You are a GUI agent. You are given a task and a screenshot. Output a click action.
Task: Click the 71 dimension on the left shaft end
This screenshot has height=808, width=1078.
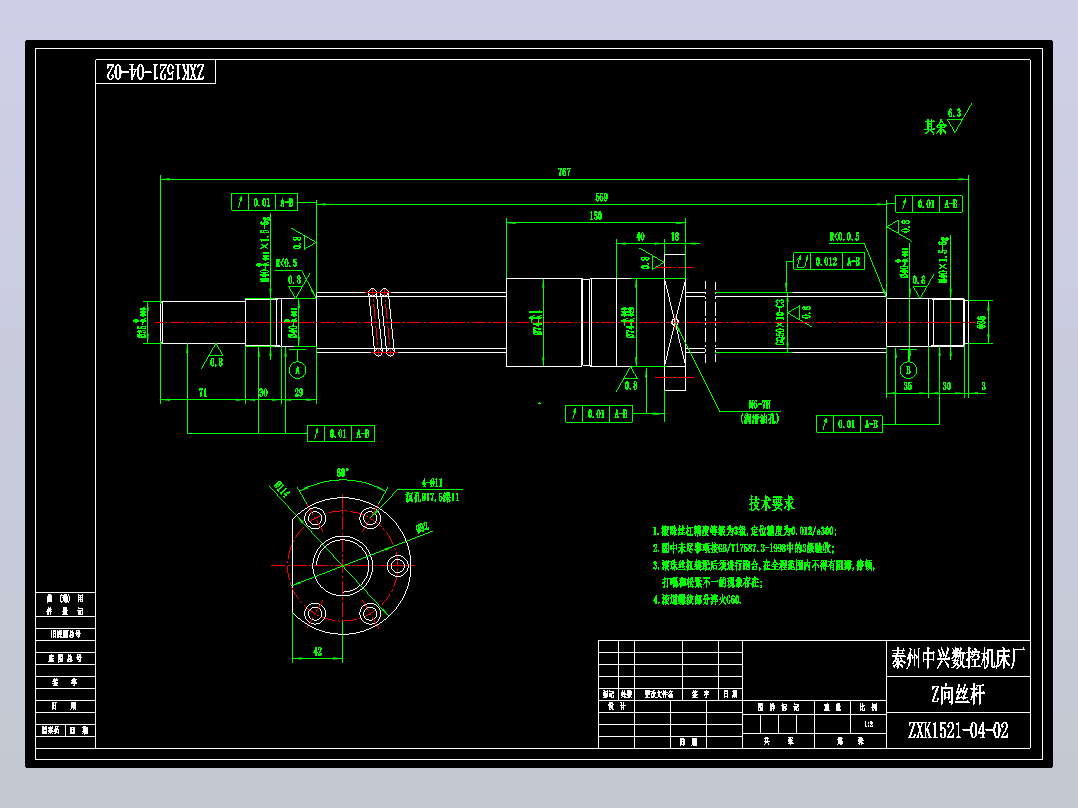coord(203,393)
